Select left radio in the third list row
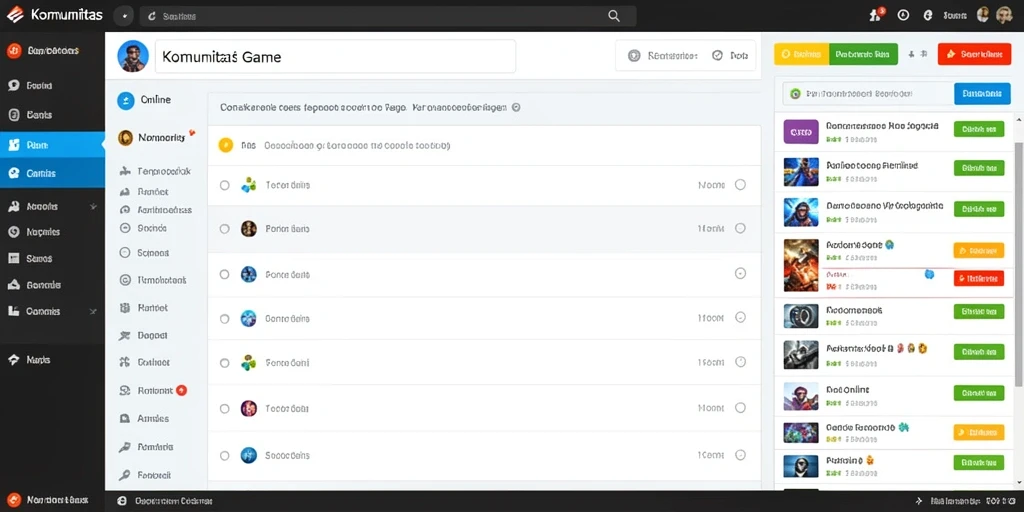The image size is (1024, 512). point(225,274)
